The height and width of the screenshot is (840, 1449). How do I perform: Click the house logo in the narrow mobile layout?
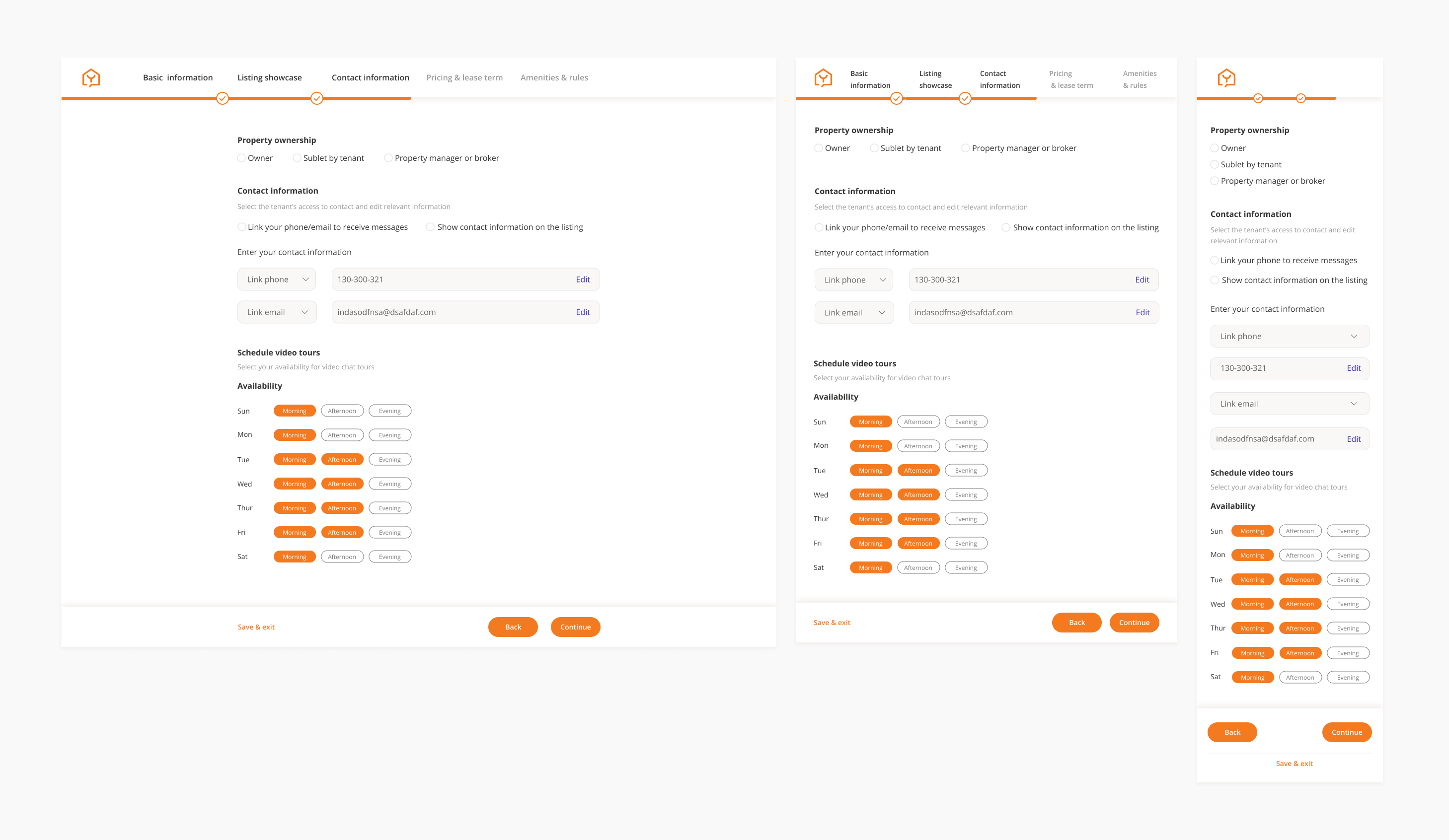pos(1226,77)
